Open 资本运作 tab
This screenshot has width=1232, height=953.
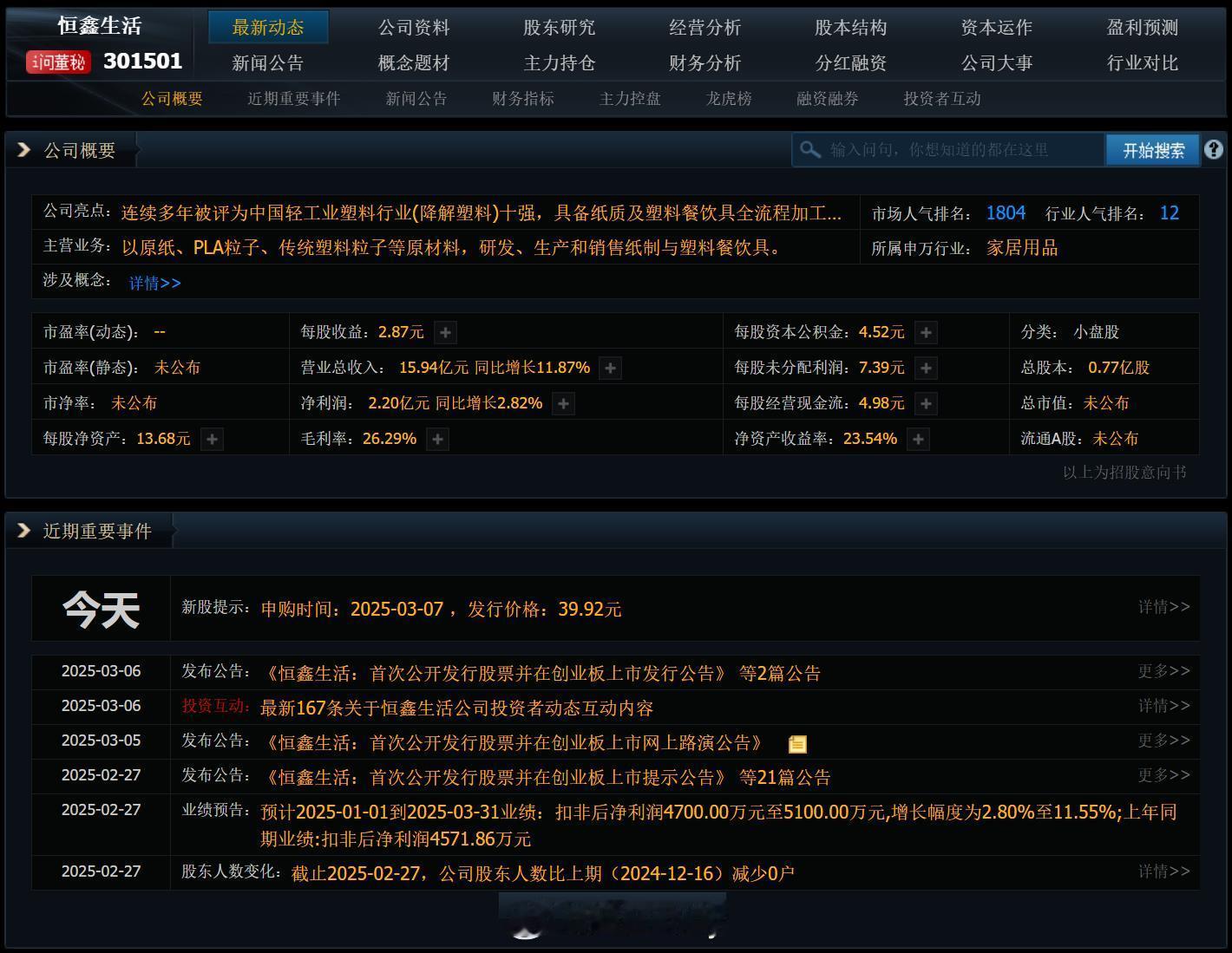point(997,28)
